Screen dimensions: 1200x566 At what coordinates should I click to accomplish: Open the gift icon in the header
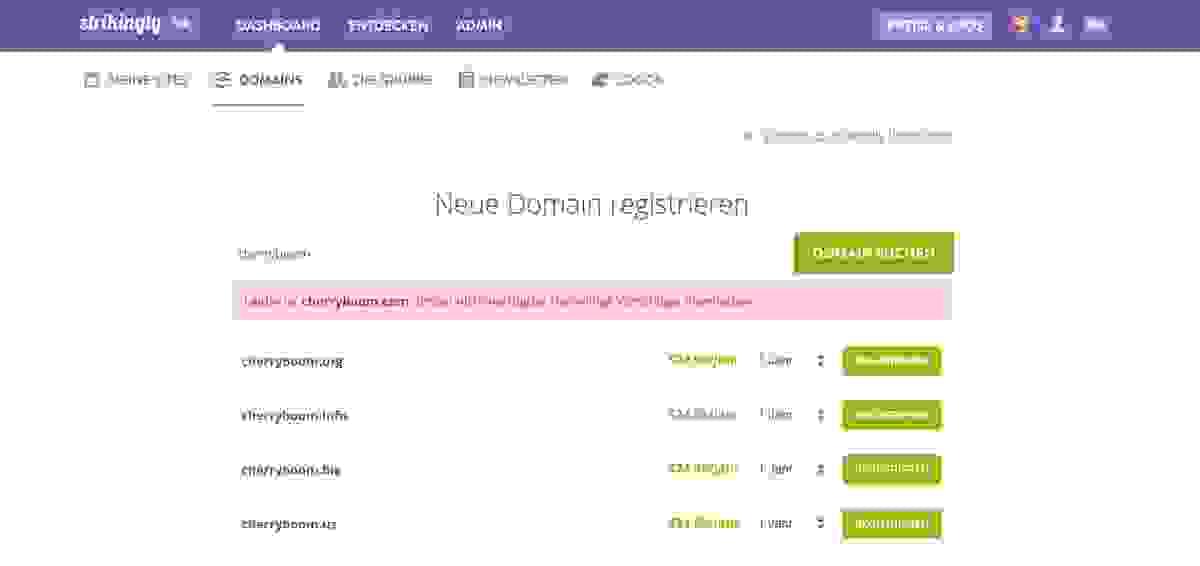coord(1020,25)
